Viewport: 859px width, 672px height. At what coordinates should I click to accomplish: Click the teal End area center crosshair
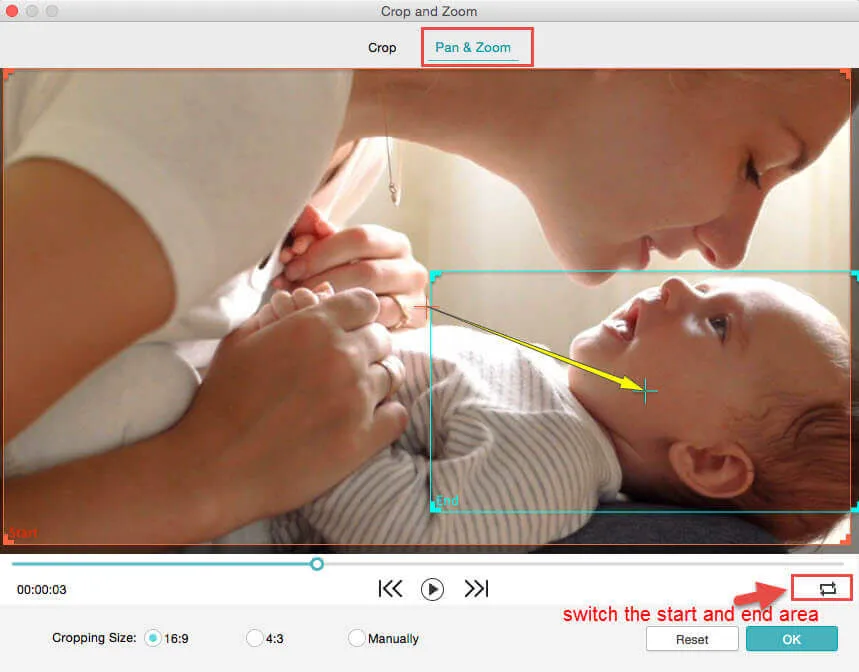(647, 391)
